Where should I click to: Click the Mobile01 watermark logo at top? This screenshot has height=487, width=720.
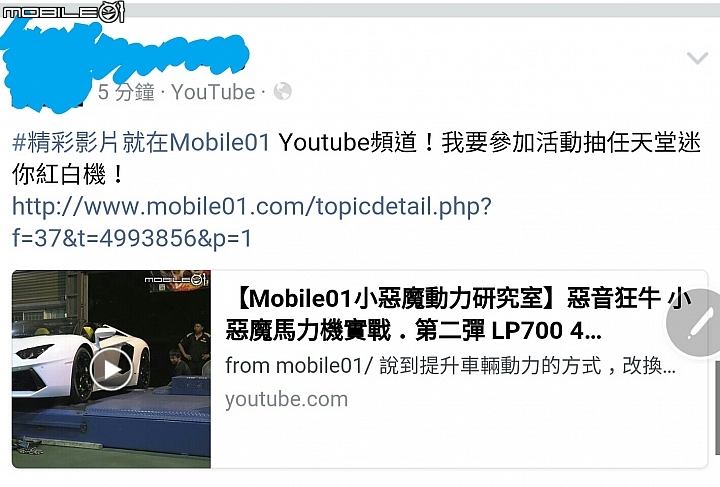pos(63,11)
